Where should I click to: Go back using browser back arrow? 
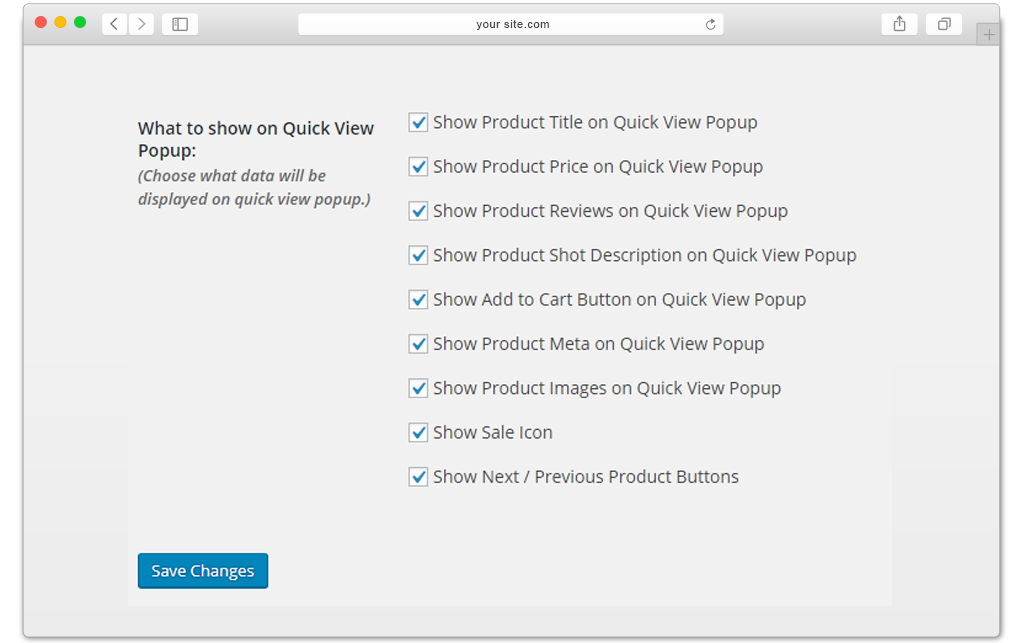click(114, 24)
